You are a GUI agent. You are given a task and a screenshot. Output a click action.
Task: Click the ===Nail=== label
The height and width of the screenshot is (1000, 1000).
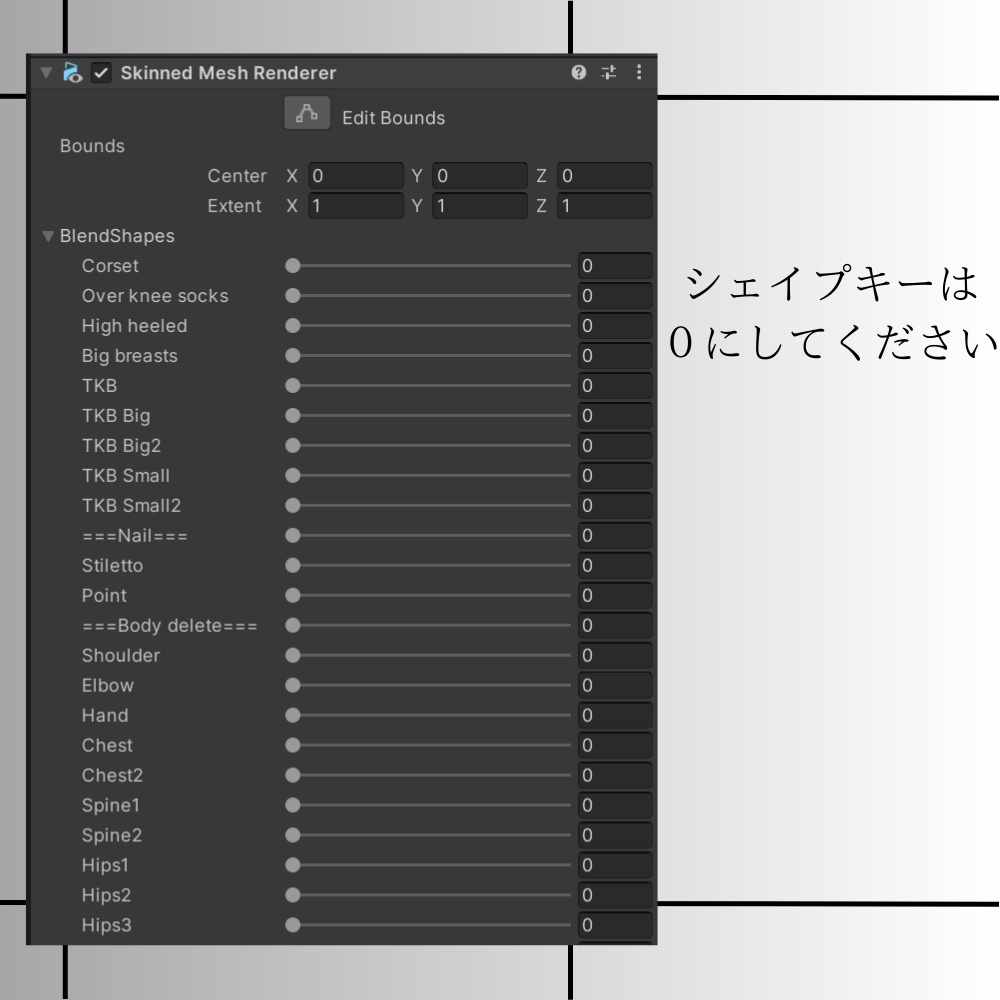pyautogui.click(x=135, y=536)
